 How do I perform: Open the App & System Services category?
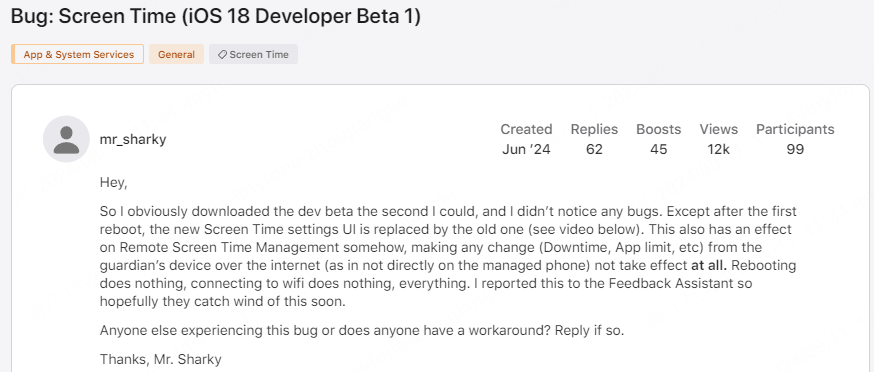(77, 55)
